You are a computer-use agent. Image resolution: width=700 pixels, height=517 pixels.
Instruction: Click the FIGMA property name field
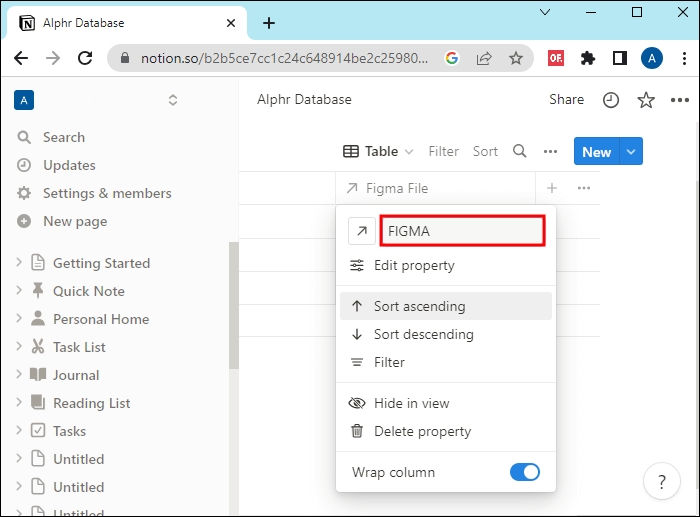click(x=462, y=231)
